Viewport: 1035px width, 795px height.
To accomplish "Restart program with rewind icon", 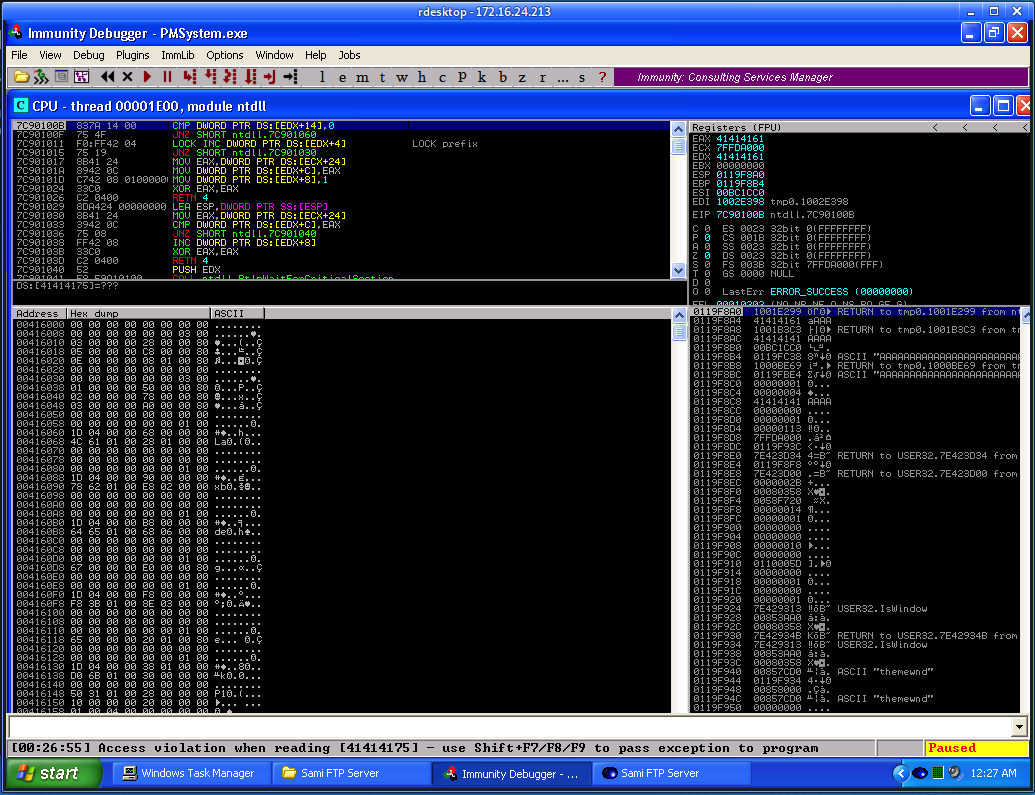I will 108,77.
